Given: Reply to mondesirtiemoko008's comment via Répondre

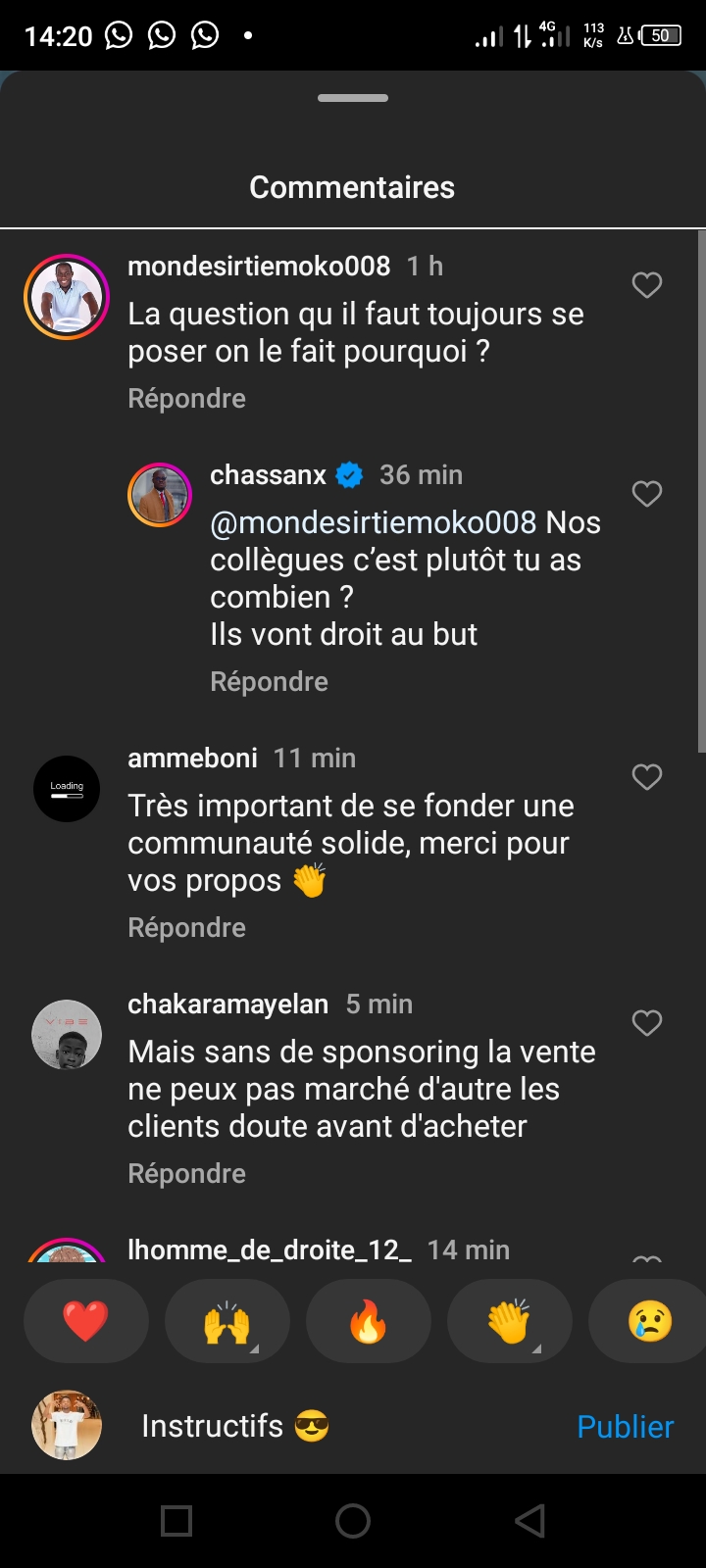Looking at the screenshot, I should click(x=186, y=399).
